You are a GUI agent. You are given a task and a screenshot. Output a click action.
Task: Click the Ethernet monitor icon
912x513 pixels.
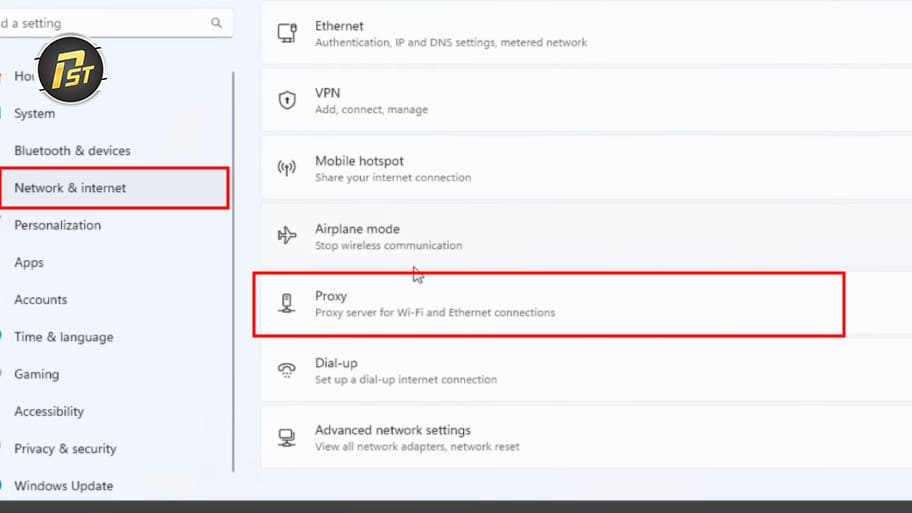tap(287, 33)
